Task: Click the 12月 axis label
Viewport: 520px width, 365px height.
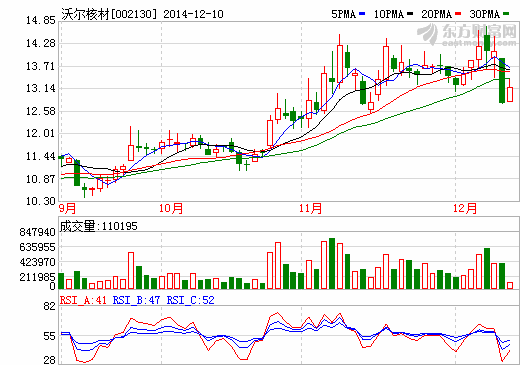Action: pyautogui.click(x=465, y=208)
